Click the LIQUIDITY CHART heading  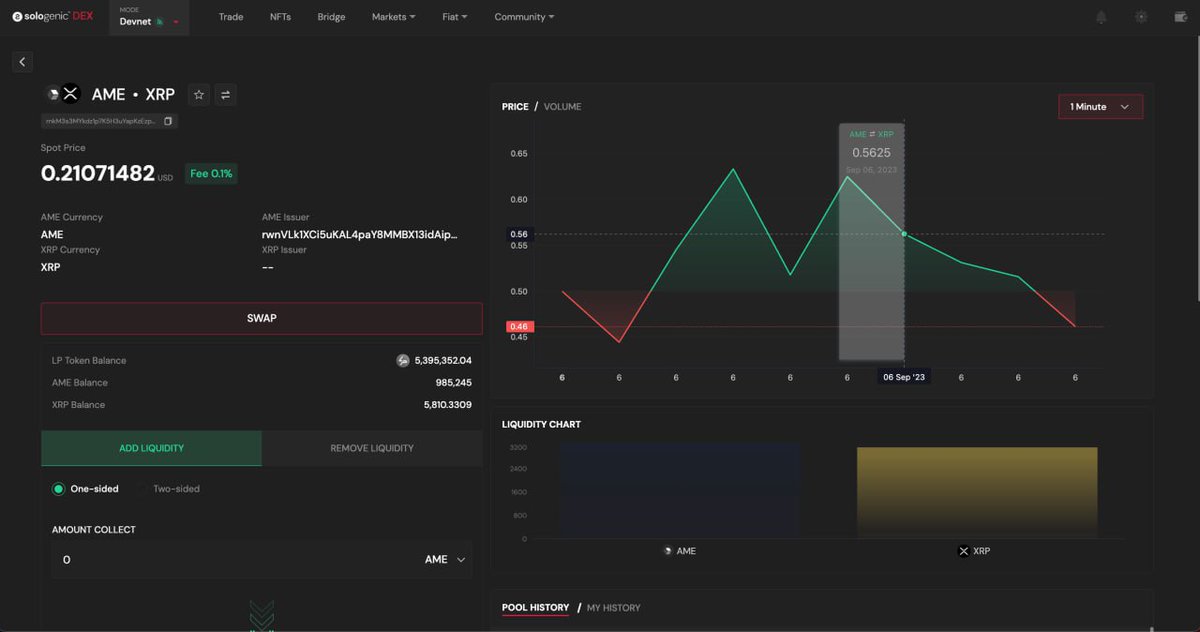click(x=541, y=425)
